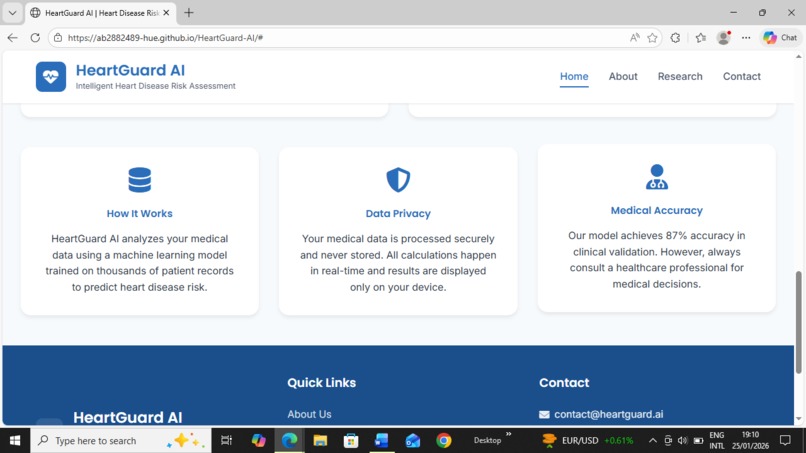This screenshot has width=806, height=453.
Task: Open the Research navigation item
Action: (680, 77)
